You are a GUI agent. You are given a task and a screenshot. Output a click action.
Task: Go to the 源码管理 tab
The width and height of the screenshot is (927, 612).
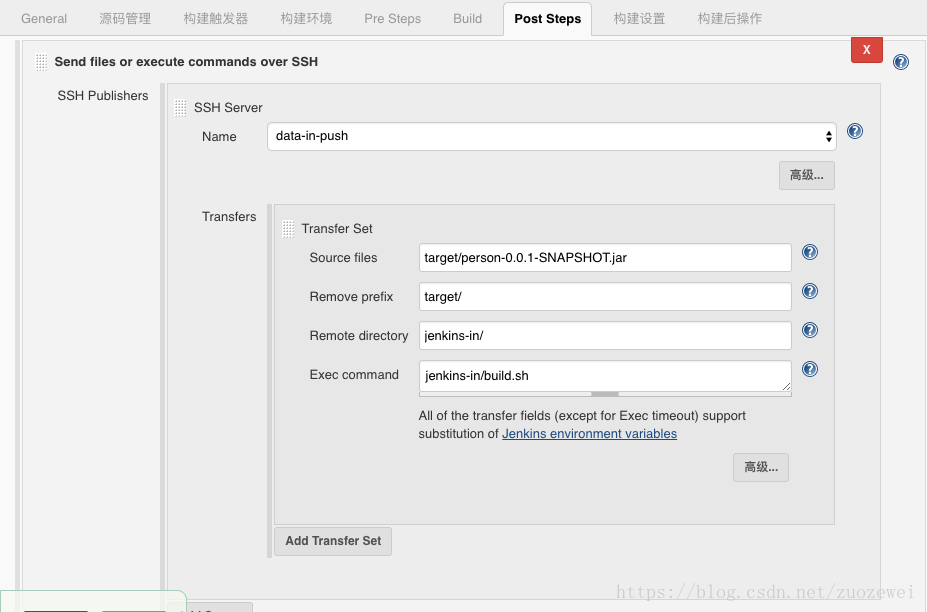tap(126, 18)
